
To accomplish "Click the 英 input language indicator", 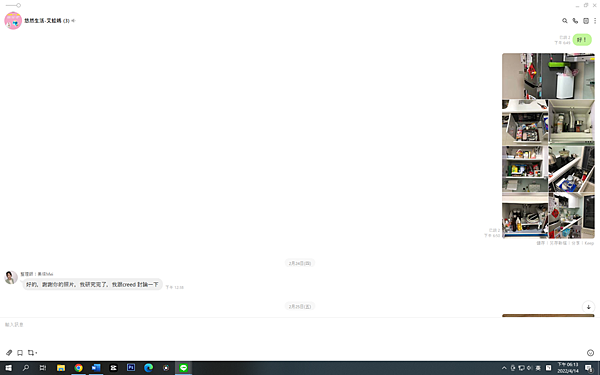I will [538, 368].
